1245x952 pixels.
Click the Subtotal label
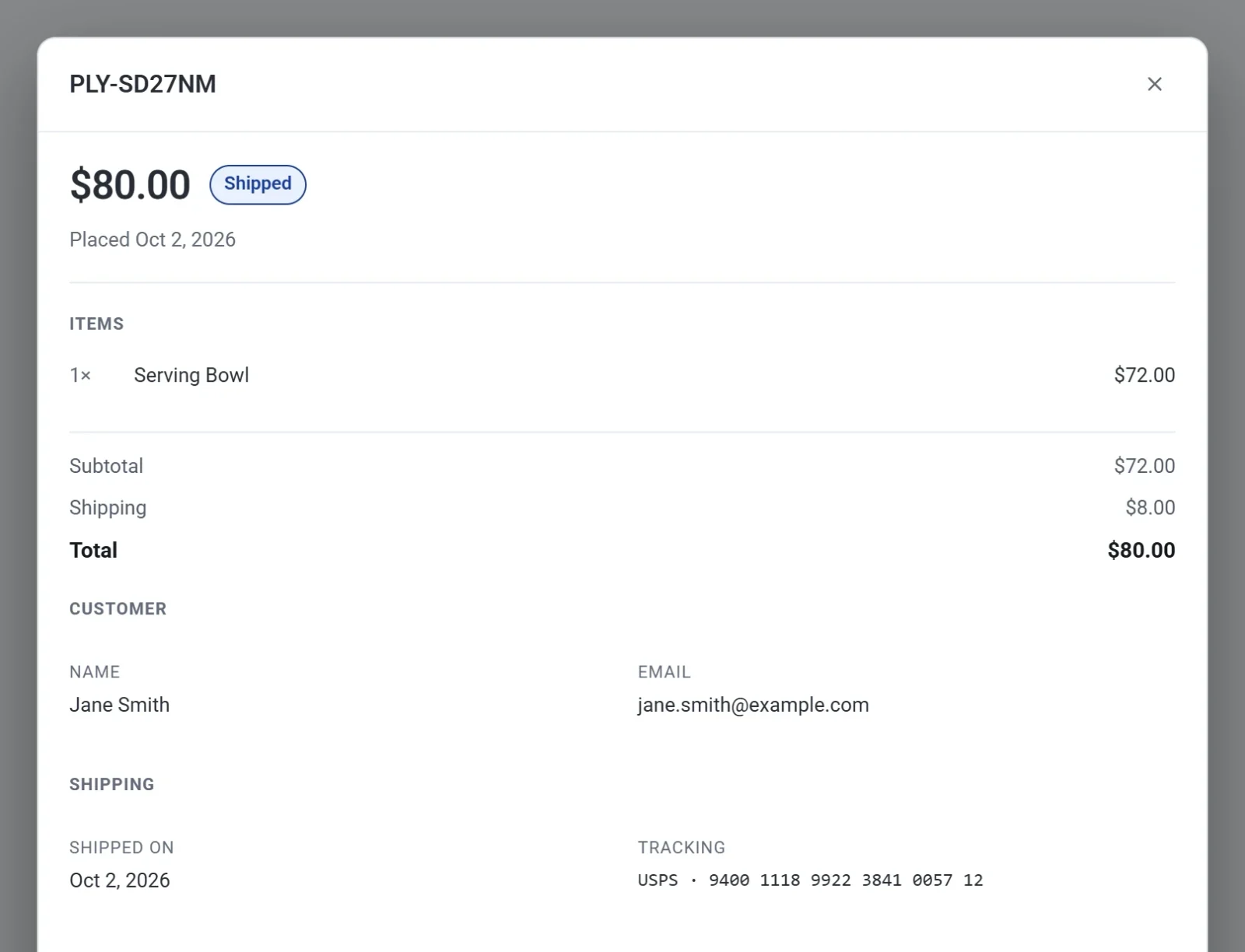106,466
